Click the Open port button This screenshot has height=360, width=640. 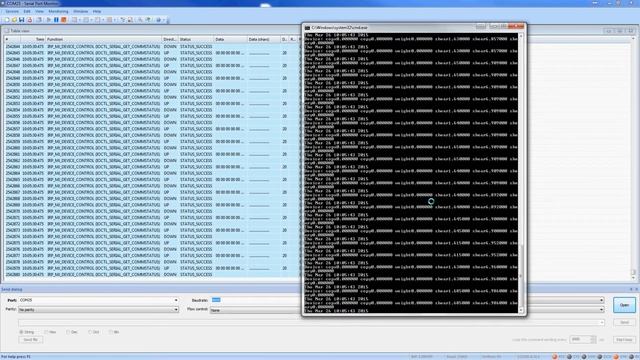(624, 305)
